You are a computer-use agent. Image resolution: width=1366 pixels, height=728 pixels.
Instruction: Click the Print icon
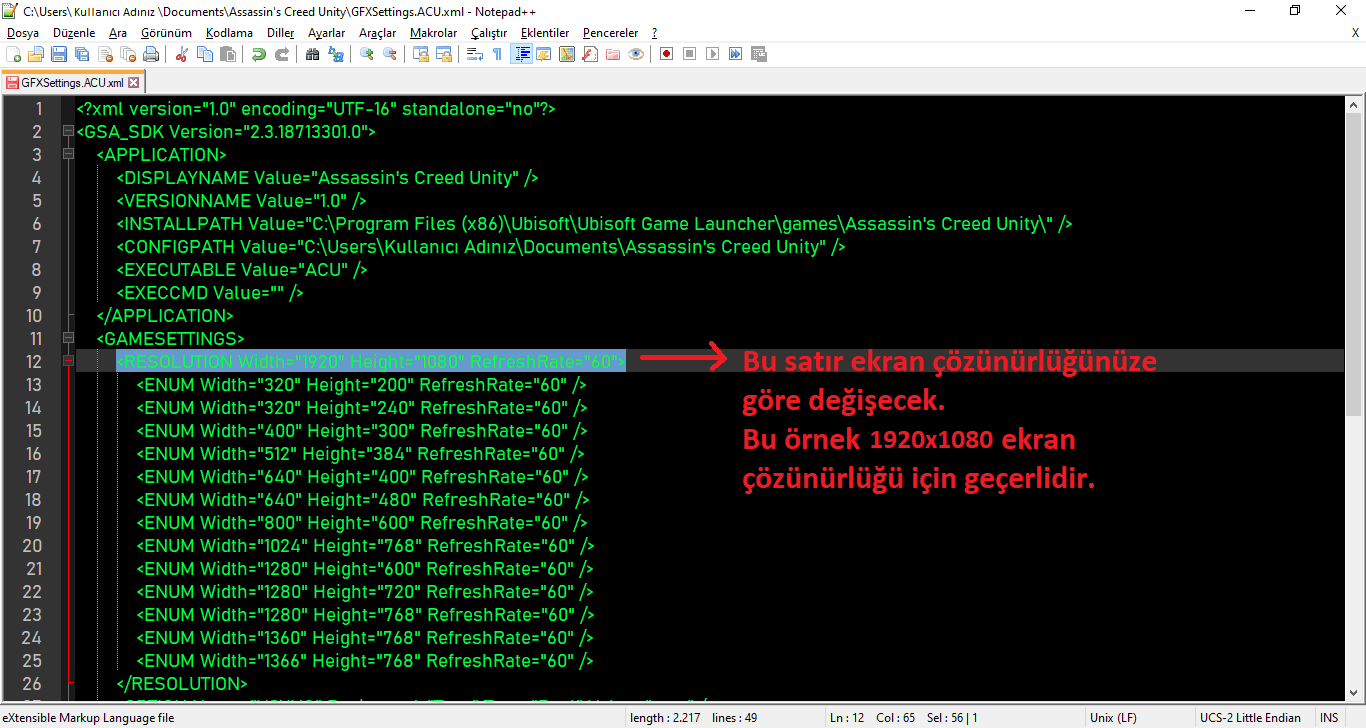pos(150,54)
